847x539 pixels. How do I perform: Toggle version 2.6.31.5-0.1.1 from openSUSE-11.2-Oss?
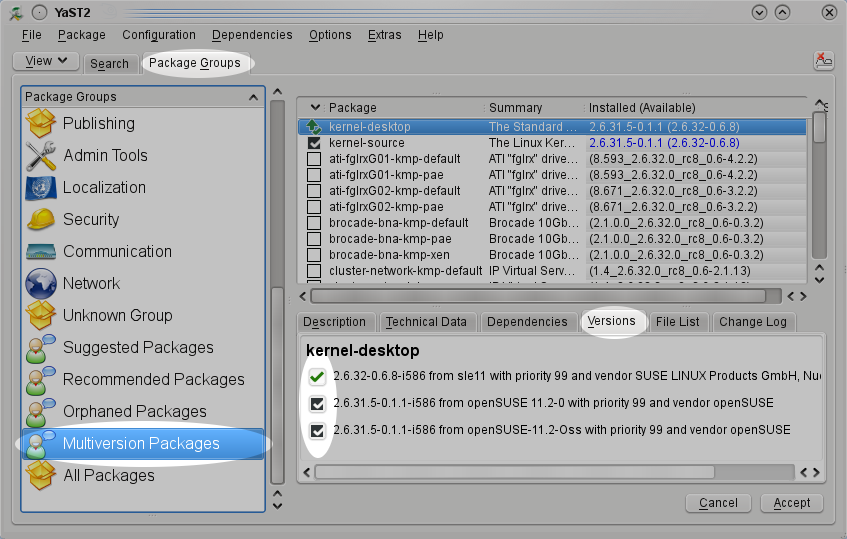click(317, 430)
